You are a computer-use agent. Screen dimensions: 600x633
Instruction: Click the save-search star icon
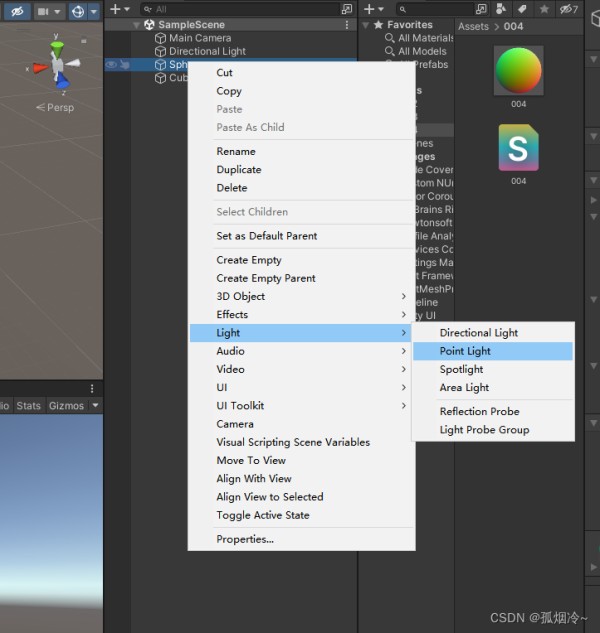[x=544, y=9]
